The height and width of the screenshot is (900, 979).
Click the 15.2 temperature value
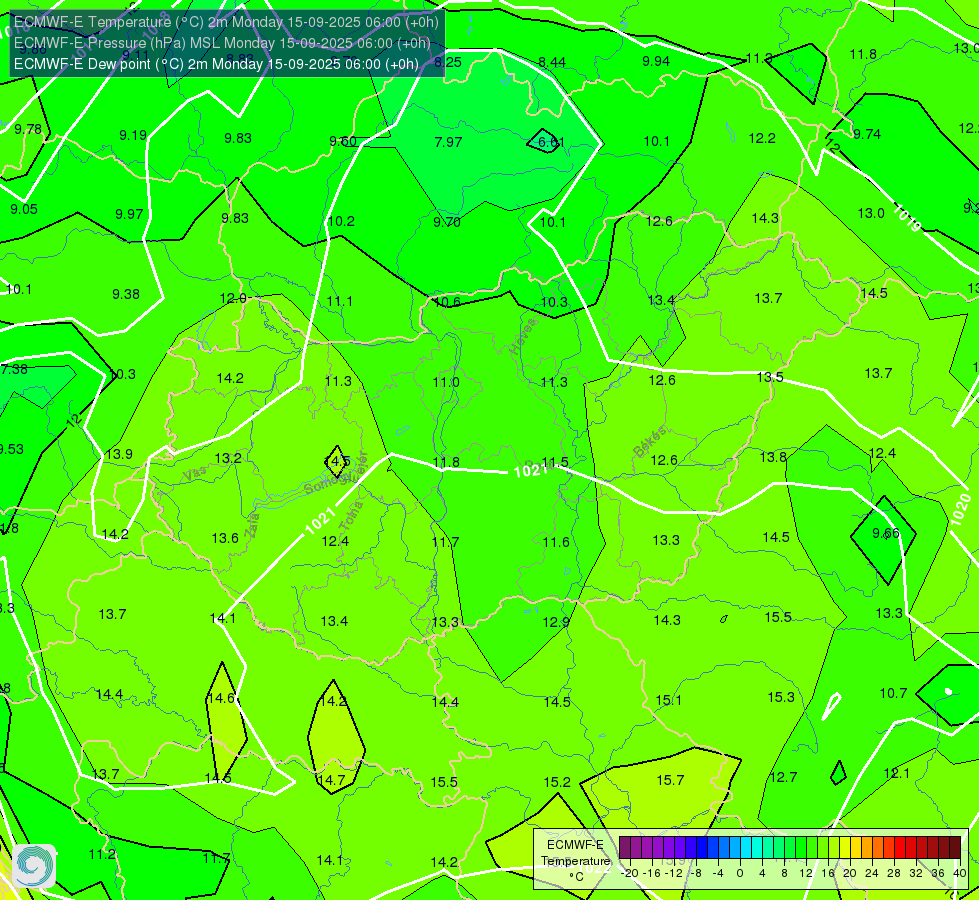coord(557,782)
